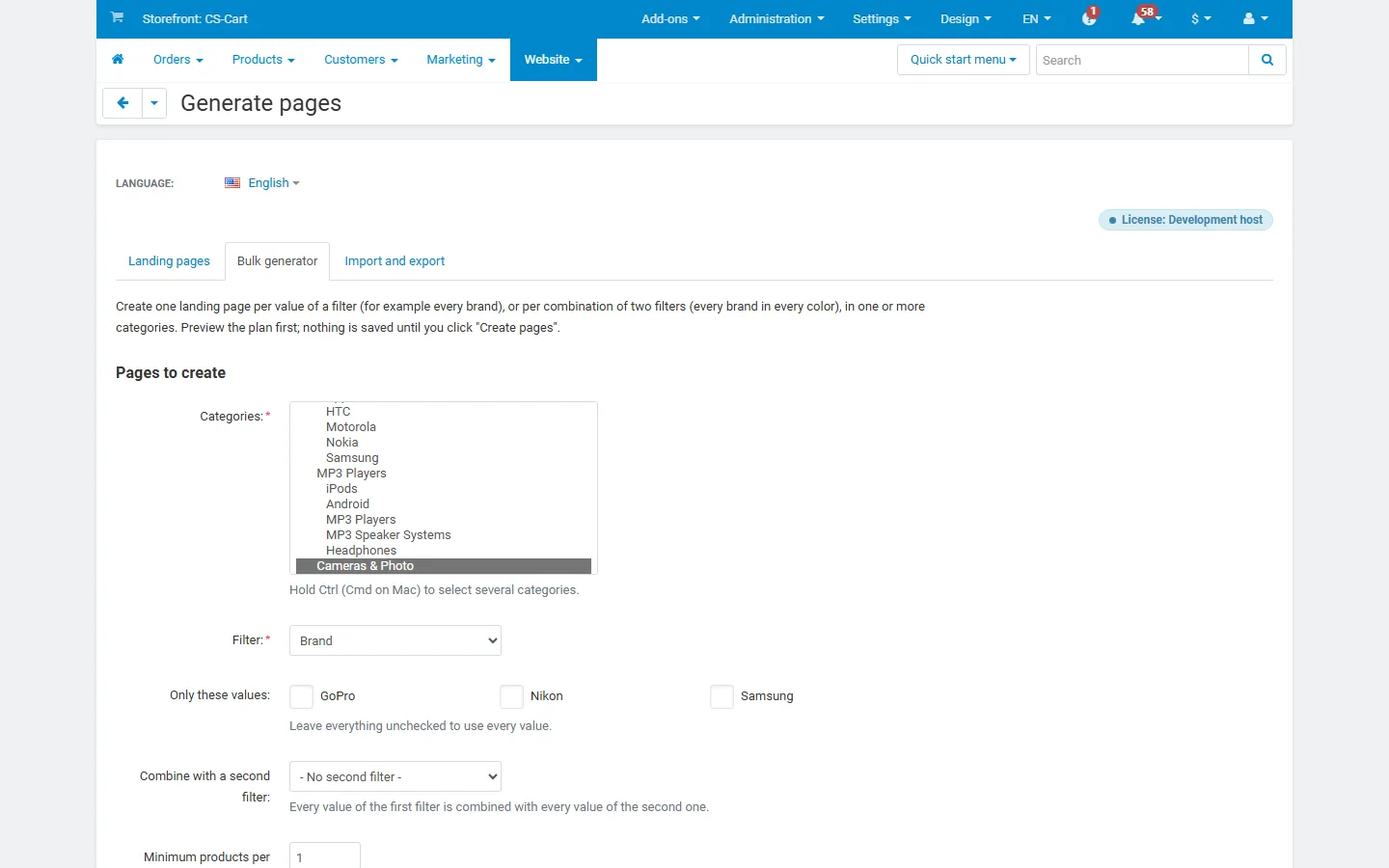Click the US flag language icon
This screenshot has height=868, width=1389.
(x=232, y=183)
